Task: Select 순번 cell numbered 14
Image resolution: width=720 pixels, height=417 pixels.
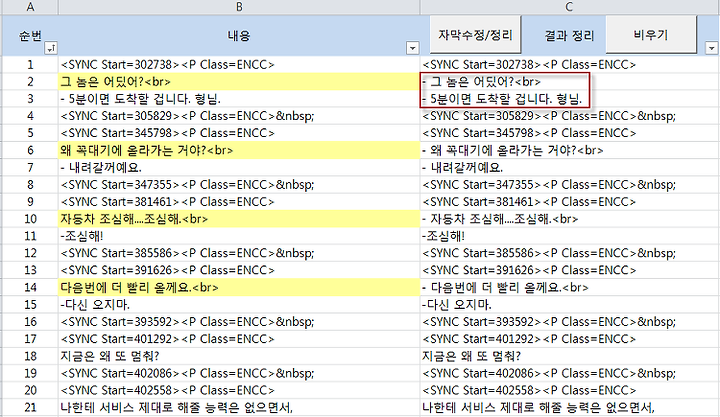Action: coord(30,287)
